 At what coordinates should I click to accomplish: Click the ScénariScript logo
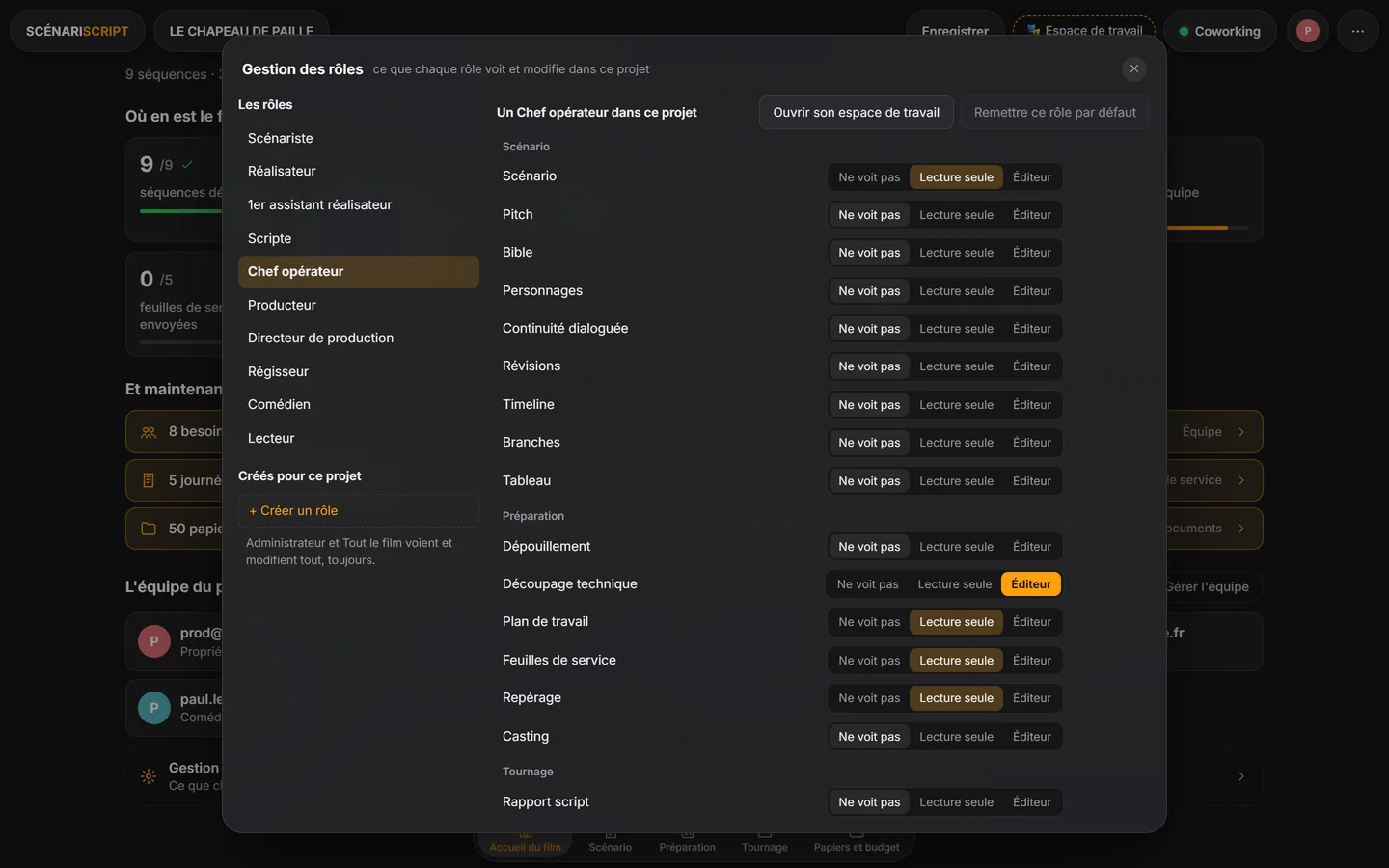point(77,31)
